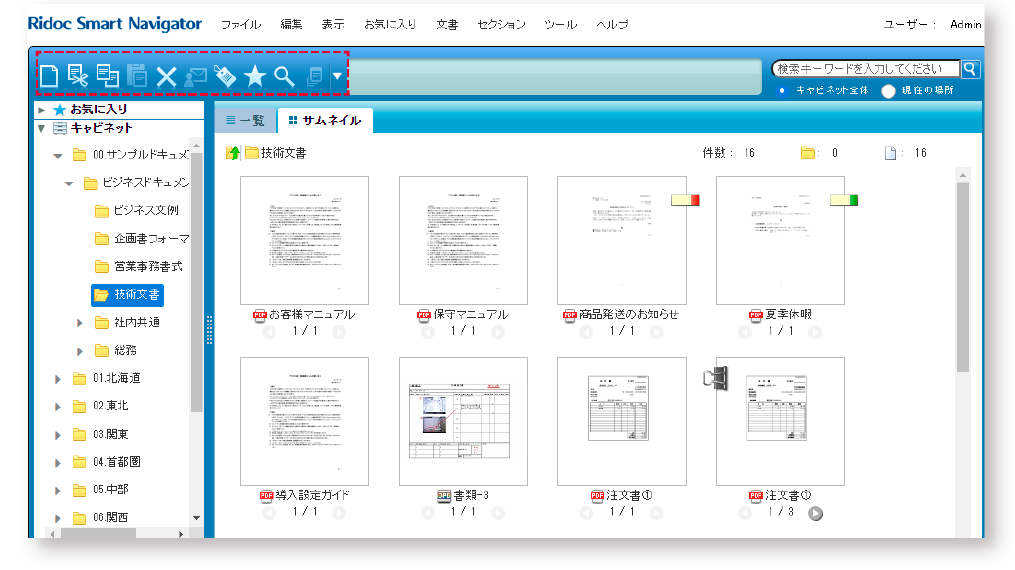Switch to the 一覧 list tab
Image resolution: width=1015 pixels, height=570 pixels.
[x=245, y=120]
